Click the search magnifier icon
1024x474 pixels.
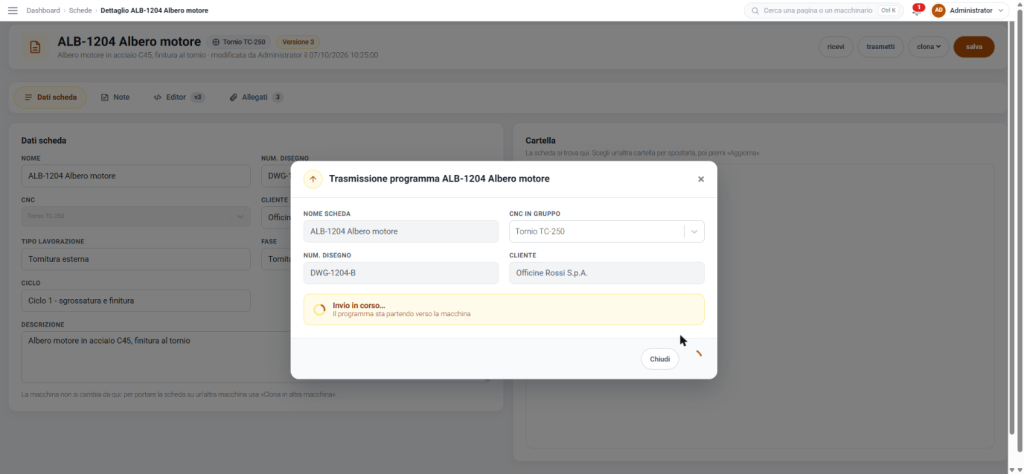tap(755, 10)
